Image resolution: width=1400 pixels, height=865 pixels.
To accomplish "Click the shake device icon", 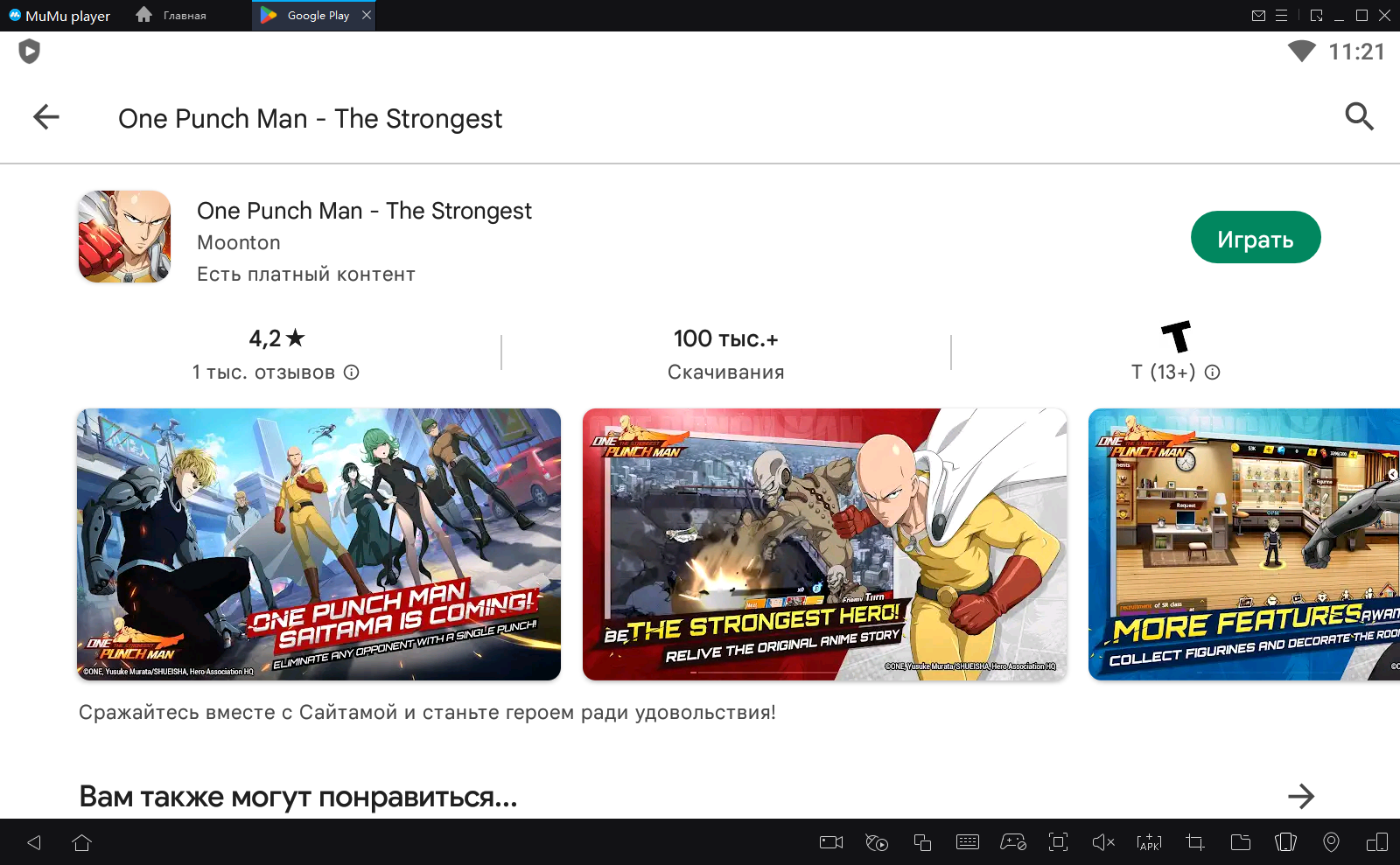I will [x=1285, y=842].
